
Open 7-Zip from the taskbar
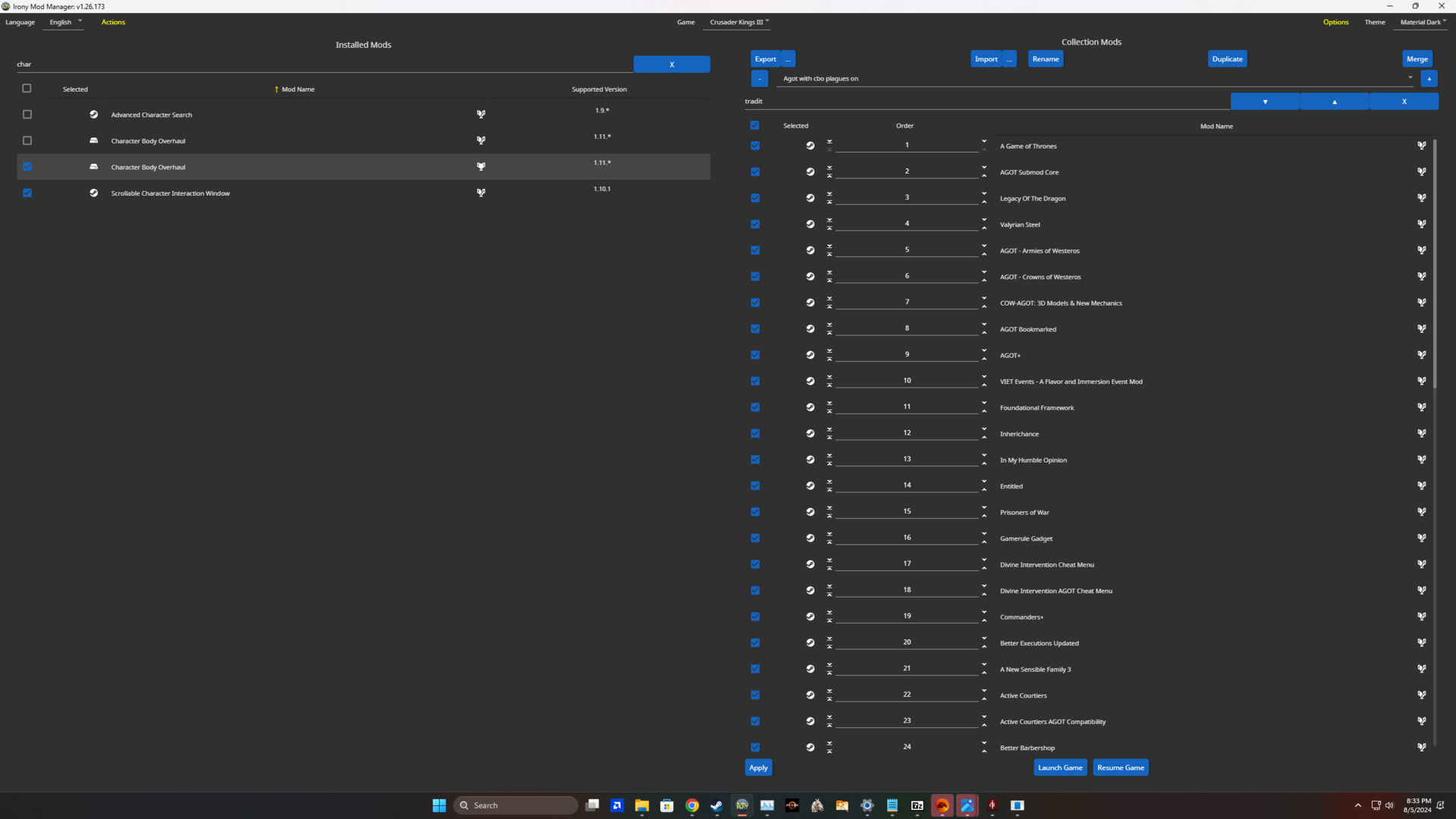(x=917, y=805)
